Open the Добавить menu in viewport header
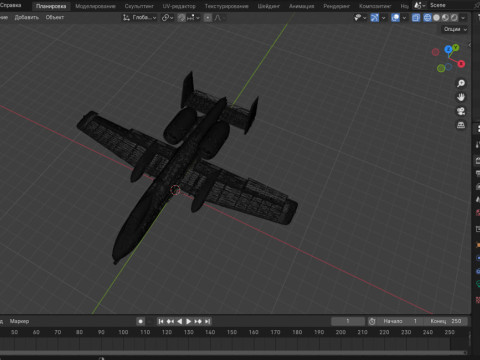The height and width of the screenshot is (360, 480). 27,17
